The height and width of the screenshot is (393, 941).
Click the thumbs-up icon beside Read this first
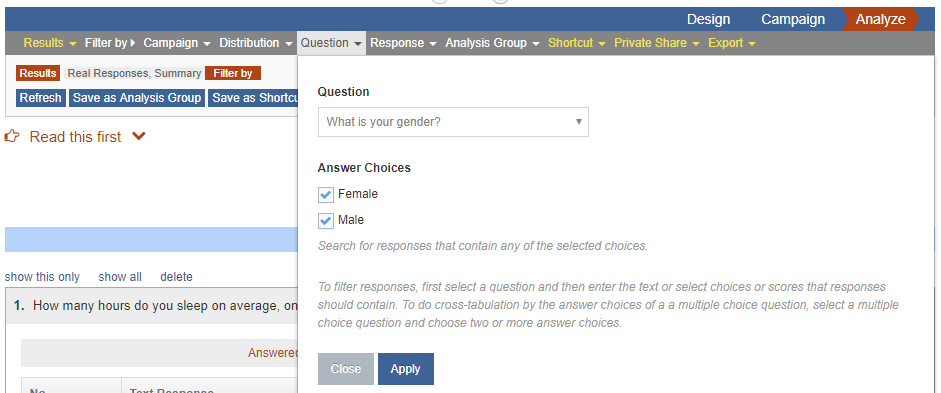pos(12,137)
